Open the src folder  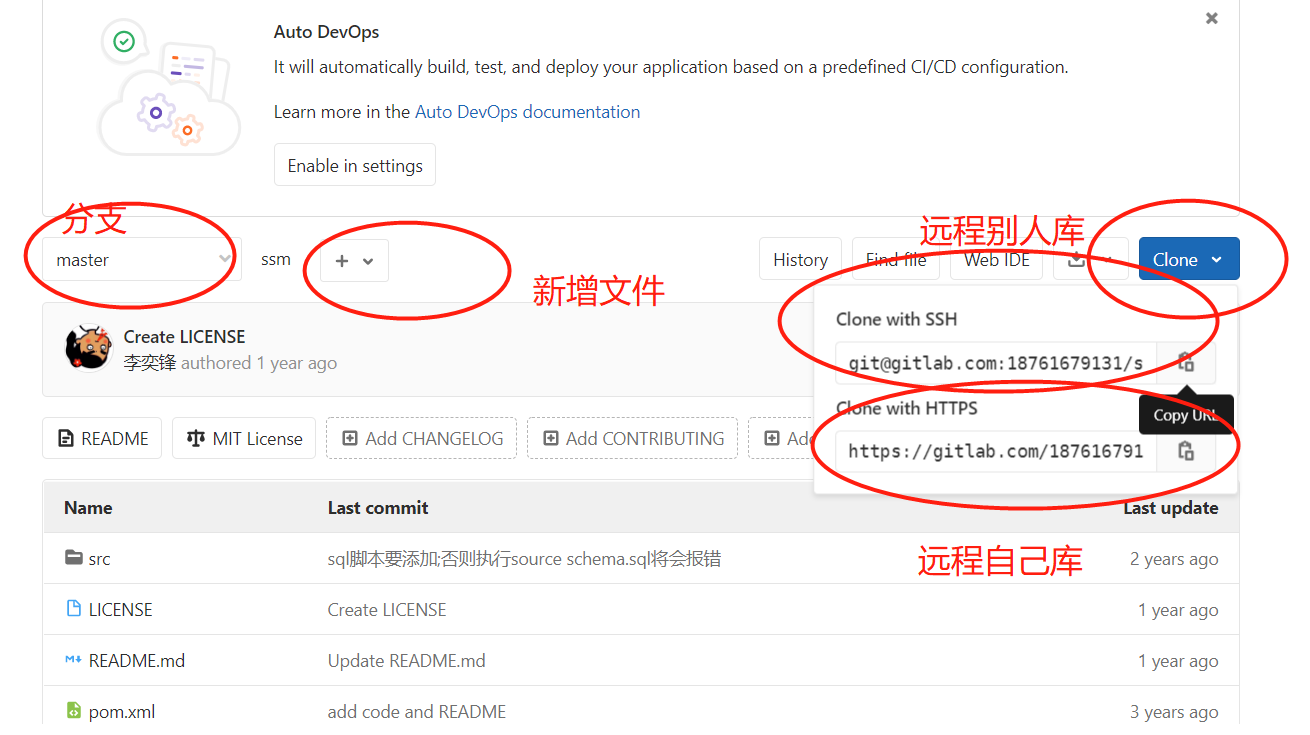(99, 559)
